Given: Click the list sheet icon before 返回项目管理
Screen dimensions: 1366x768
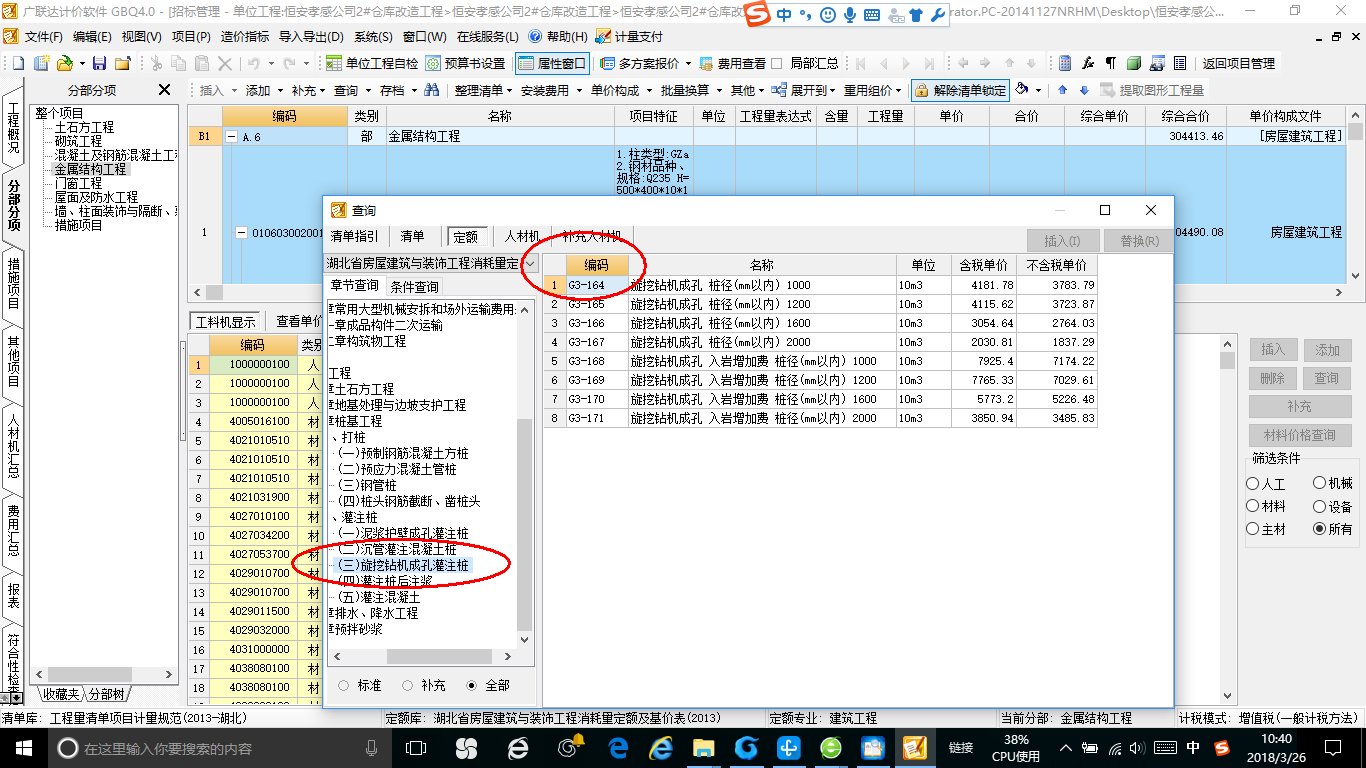Looking at the screenshot, I should (x=1180, y=63).
